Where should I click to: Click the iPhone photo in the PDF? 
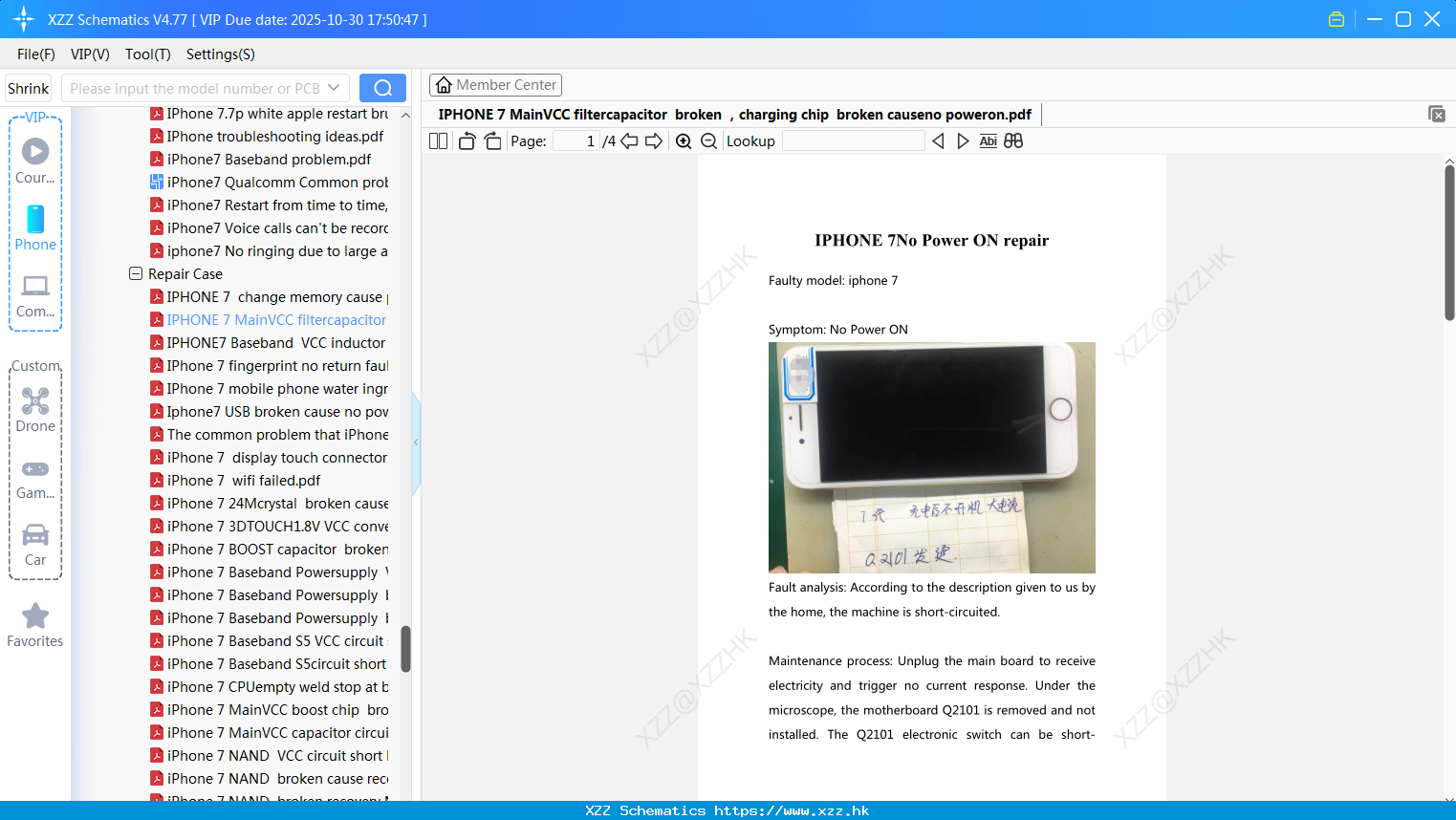pyautogui.click(x=932, y=458)
